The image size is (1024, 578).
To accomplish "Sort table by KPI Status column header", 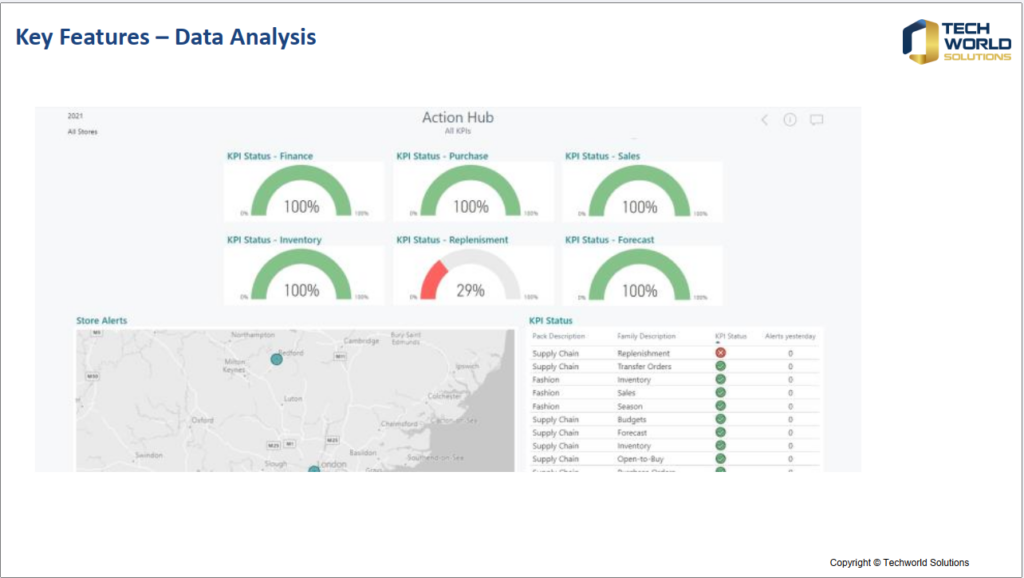I will 730,337.
